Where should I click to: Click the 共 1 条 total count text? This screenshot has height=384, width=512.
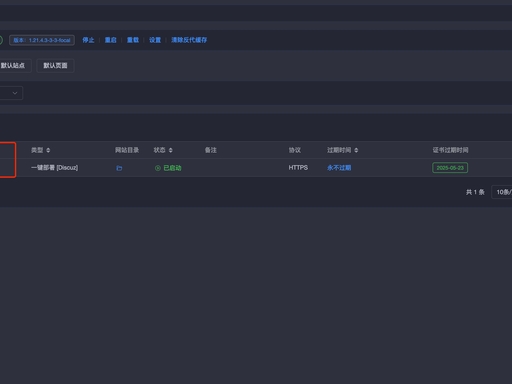(x=475, y=192)
